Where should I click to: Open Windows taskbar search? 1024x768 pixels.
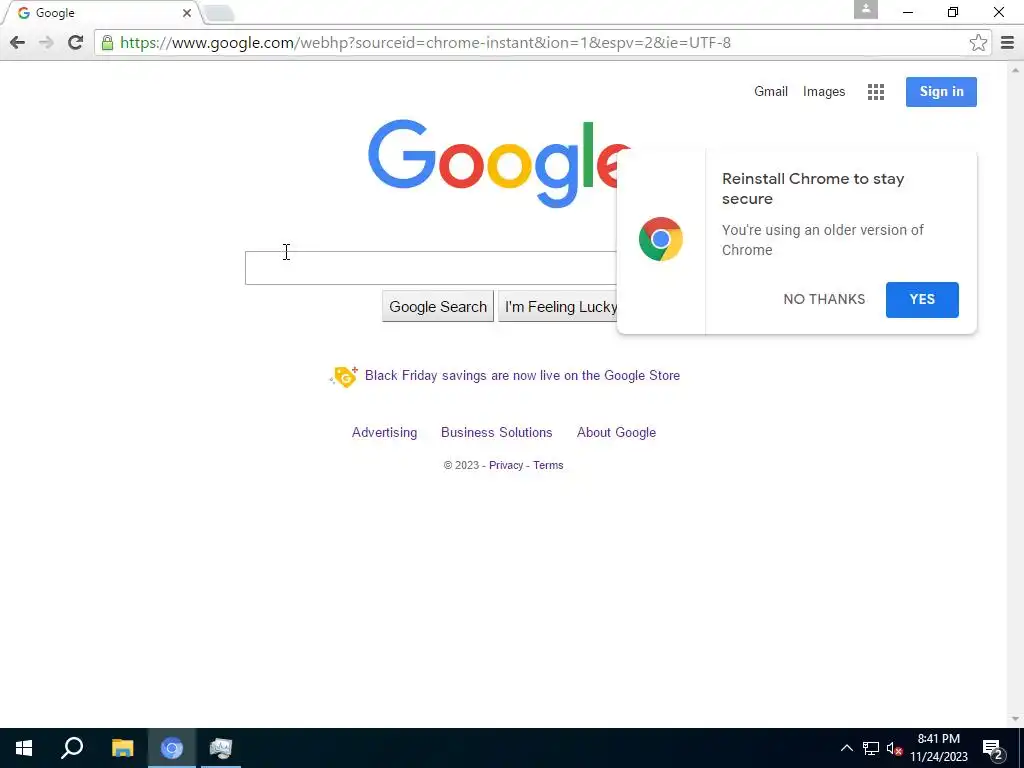coord(72,748)
